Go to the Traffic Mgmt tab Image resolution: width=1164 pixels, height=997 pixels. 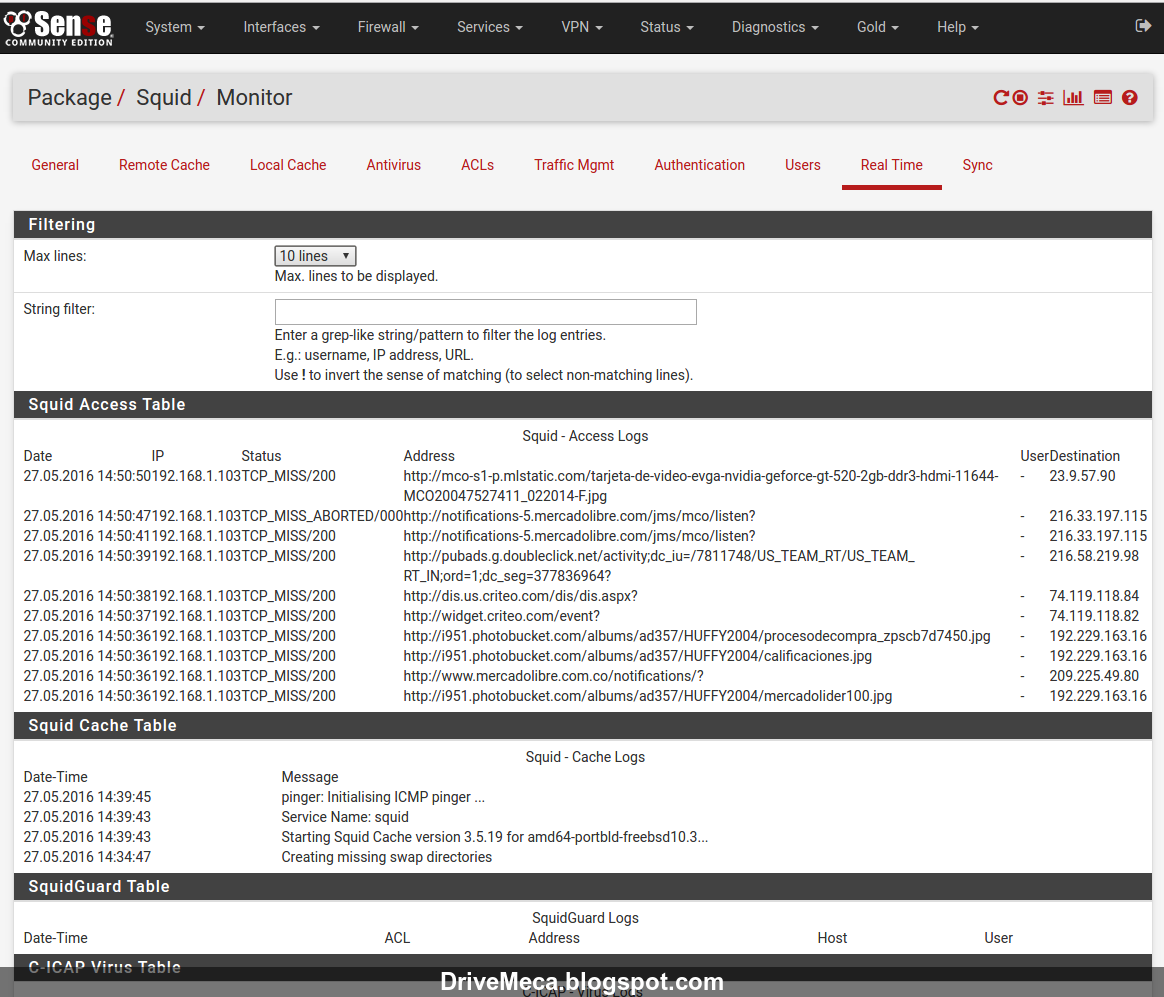coord(574,165)
